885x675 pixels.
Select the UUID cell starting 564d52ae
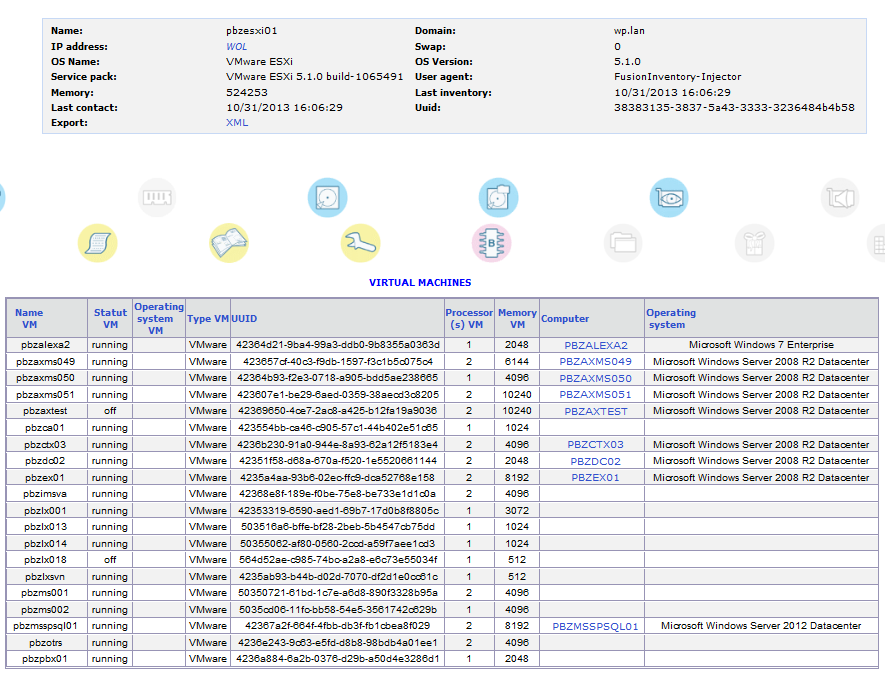click(338, 560)
